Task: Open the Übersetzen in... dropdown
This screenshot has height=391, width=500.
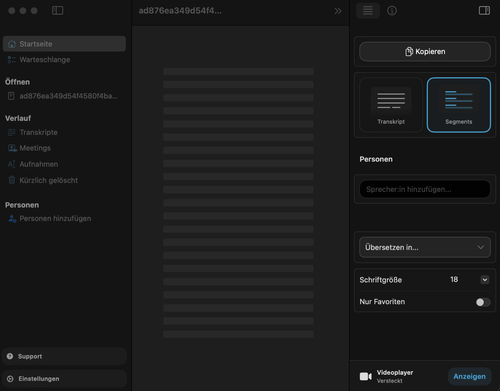Action: [x=425, y=247]
